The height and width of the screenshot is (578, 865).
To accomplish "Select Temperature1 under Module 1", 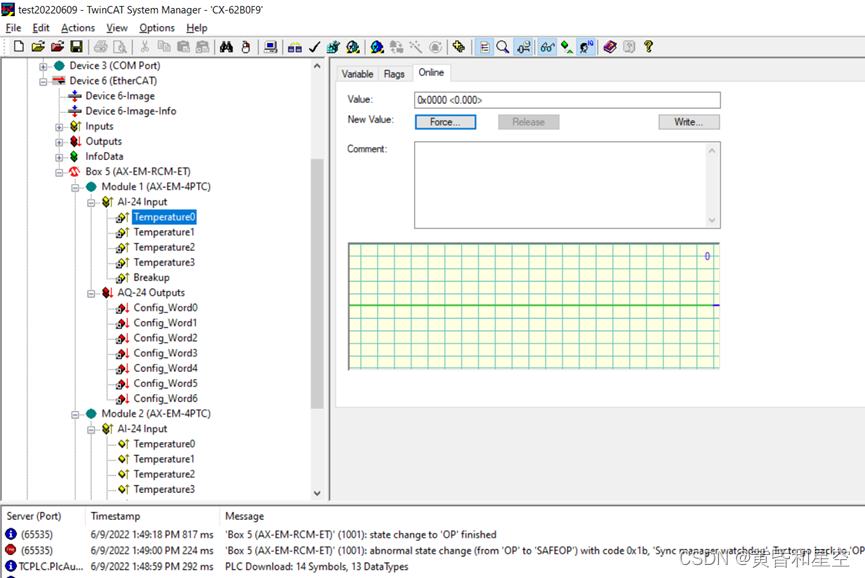I will 164,232.
